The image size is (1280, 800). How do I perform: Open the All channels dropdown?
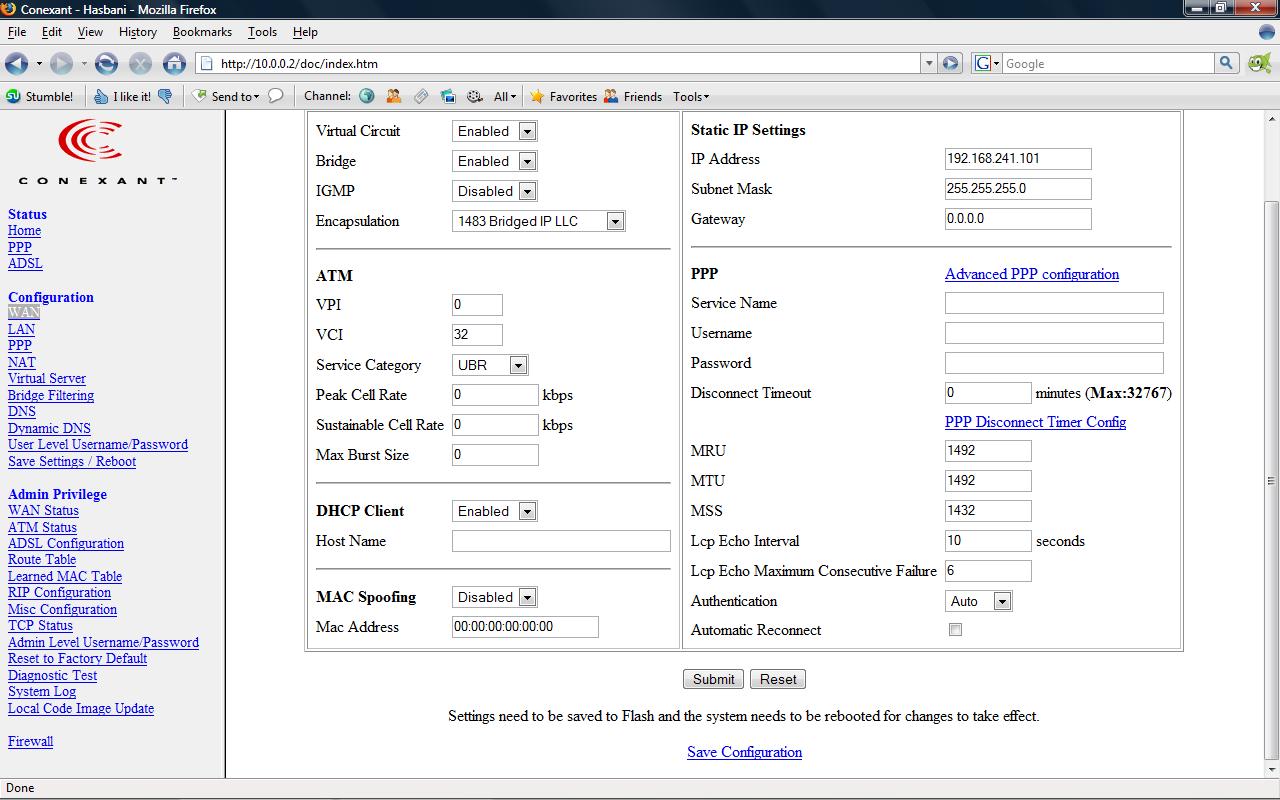coord(505,97)
